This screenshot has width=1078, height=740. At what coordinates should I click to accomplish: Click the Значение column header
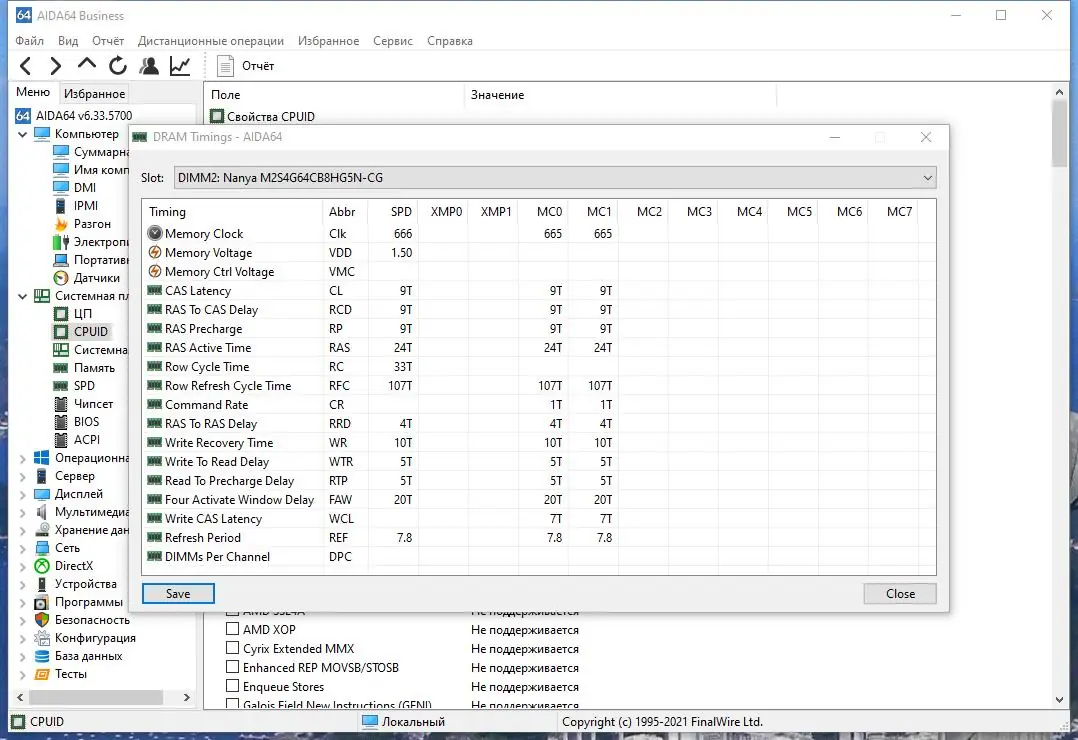point(621,95)
